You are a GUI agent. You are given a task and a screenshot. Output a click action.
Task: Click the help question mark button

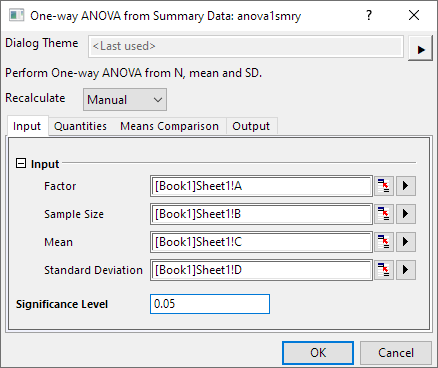click(x=369, y=15)
